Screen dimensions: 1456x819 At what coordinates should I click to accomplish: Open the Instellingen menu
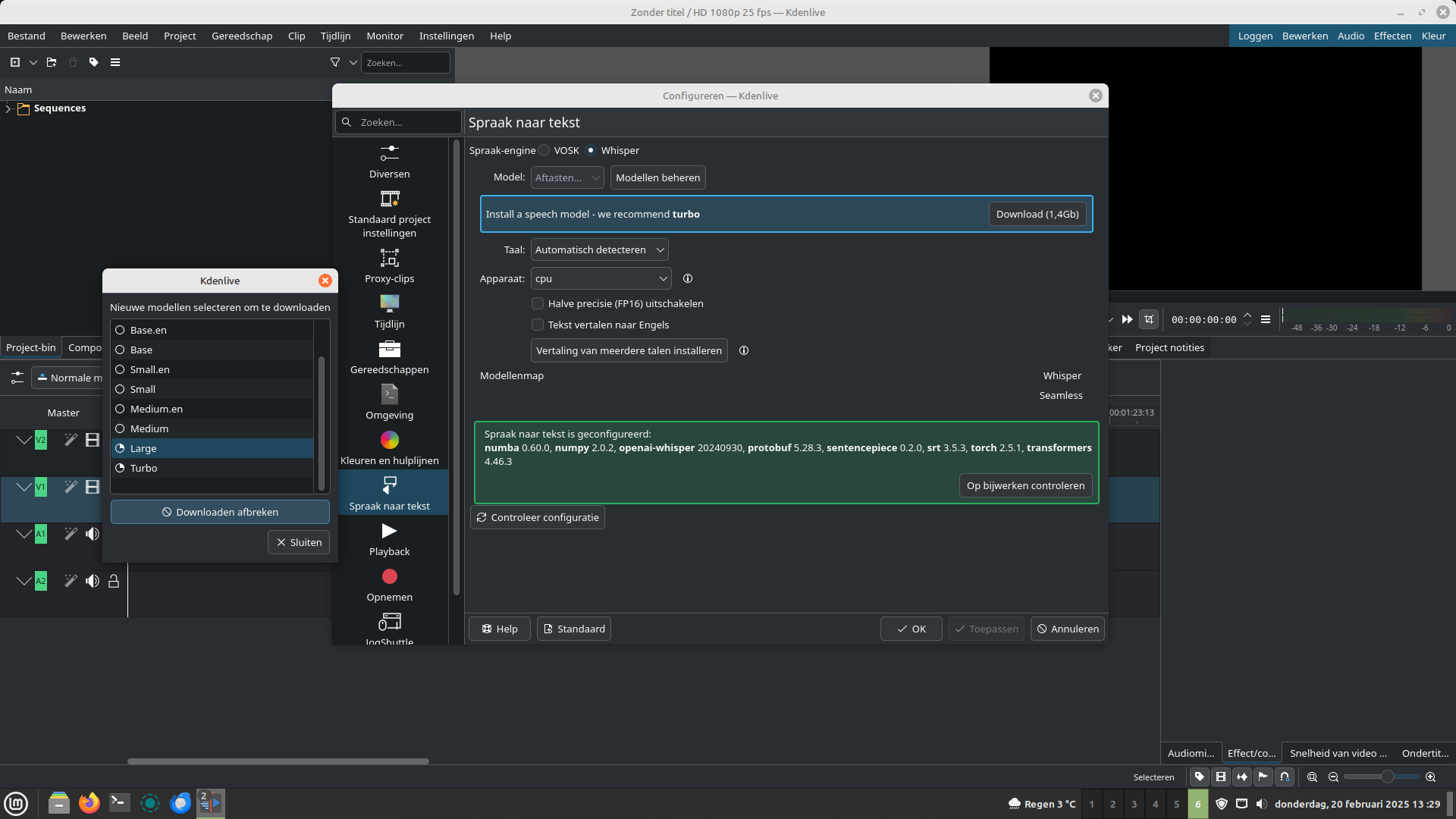point(447,36)
